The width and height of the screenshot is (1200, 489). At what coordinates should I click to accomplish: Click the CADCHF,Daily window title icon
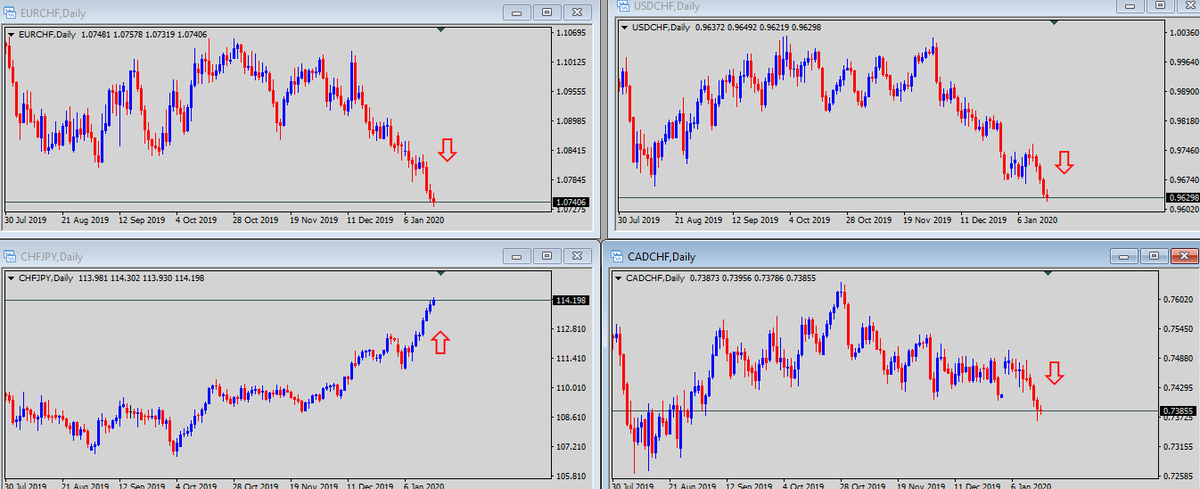coord(618,257)
